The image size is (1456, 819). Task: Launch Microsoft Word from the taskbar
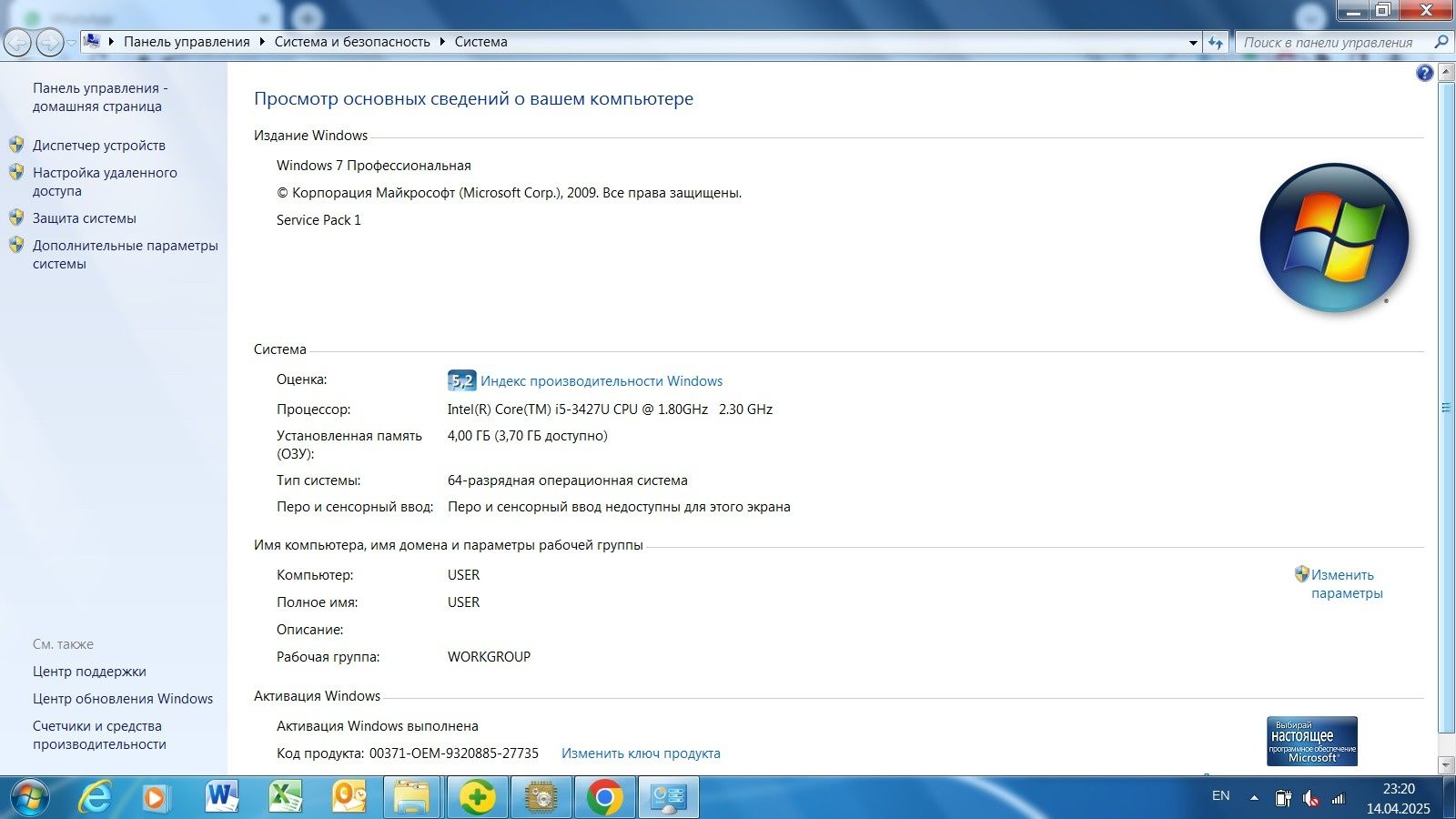(x=221, y=798)
